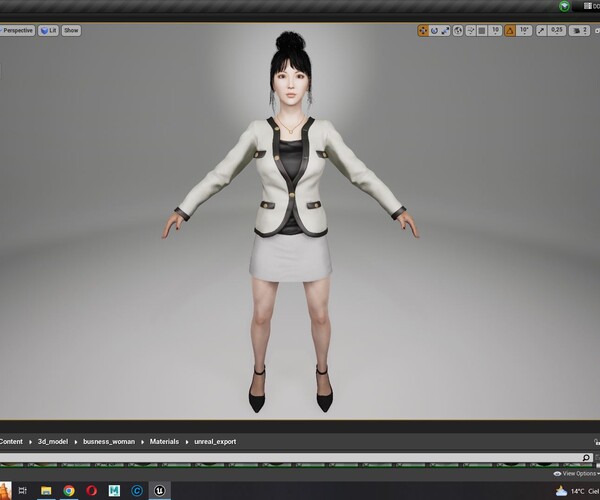Screen dimensions: 600x500
Task: Toggle world/local coordinate system globe icon
Action: [x=458, y=31]
